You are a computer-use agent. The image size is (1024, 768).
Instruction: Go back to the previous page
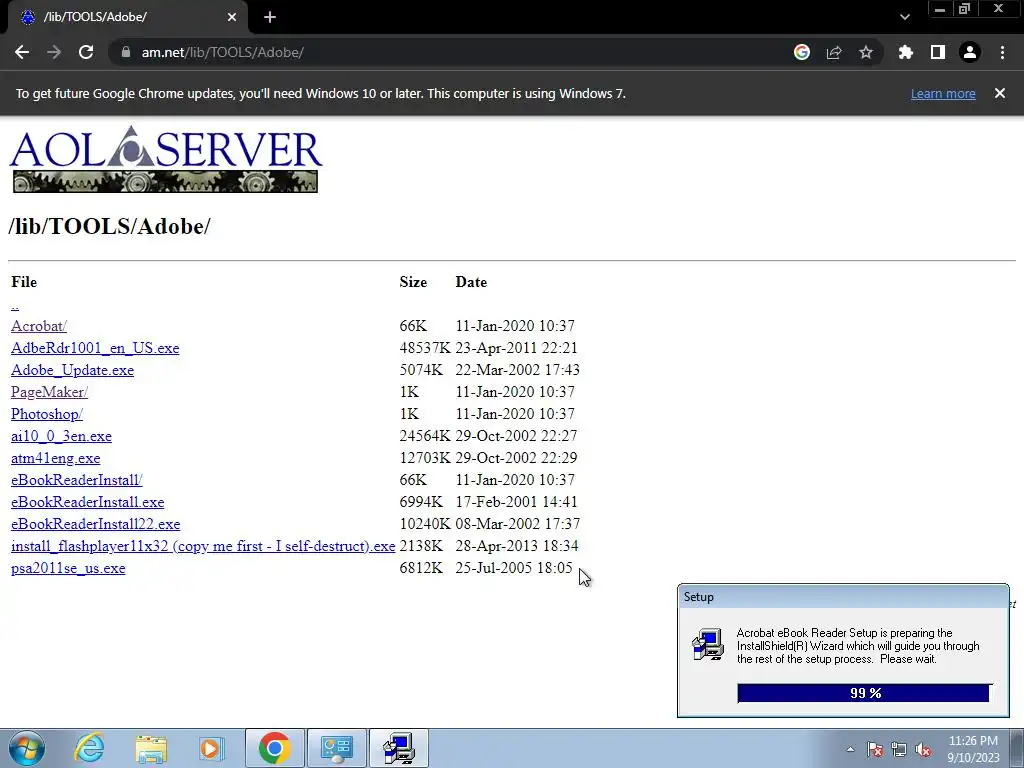click(x=22, y=52)
